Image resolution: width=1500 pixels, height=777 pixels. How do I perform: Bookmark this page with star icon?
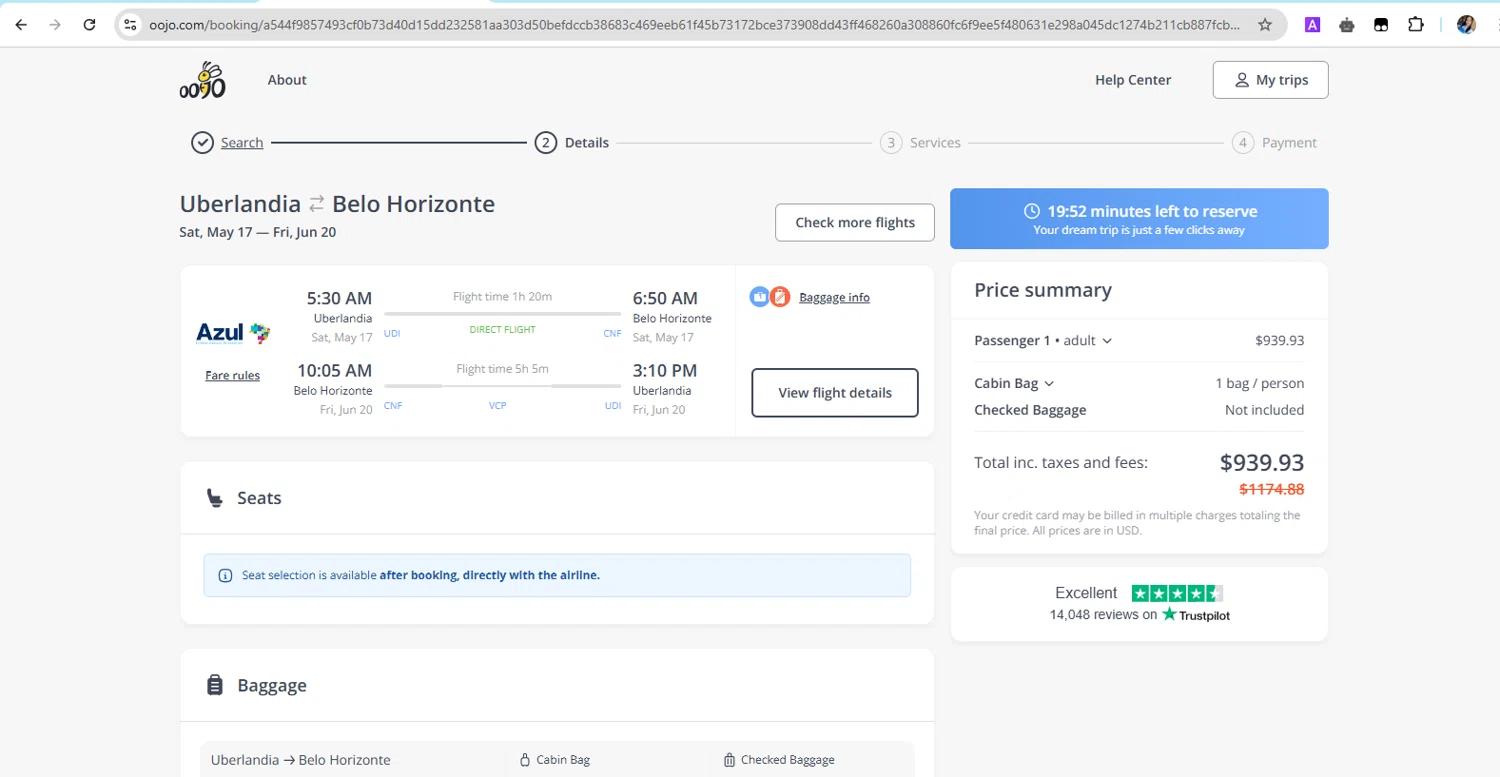click(1265, 25)
